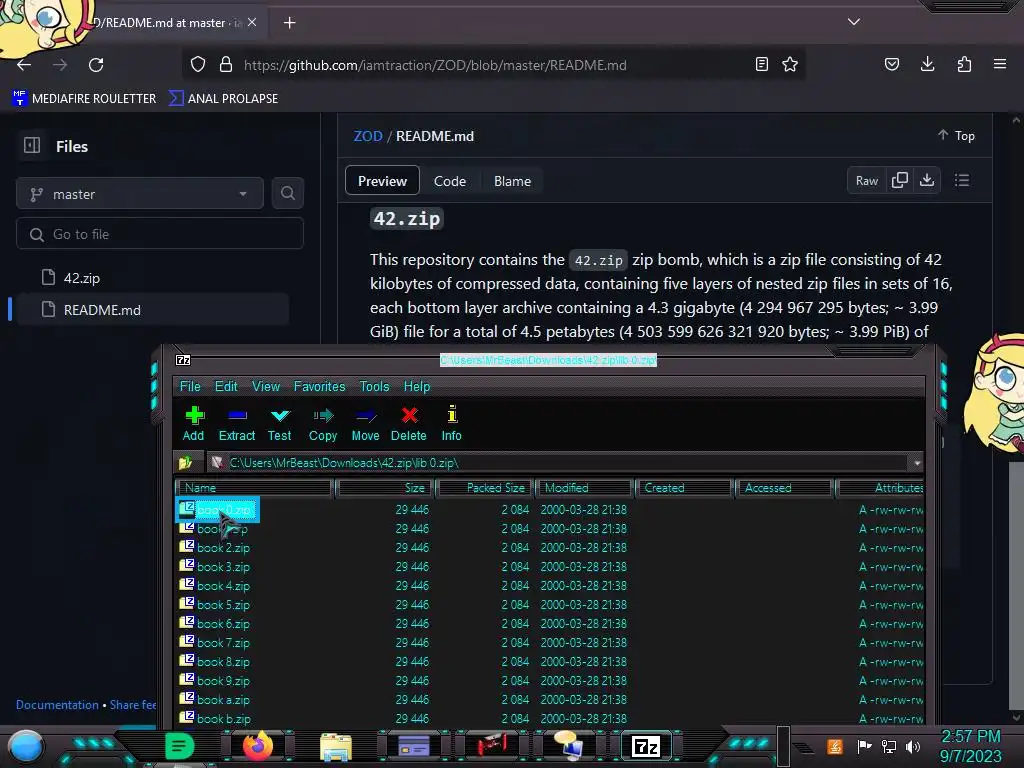Image resolution: width=1024 pixels, height=768 pixels.
Task: Open the Documentation footer link
Action: [x=57, y=705]
